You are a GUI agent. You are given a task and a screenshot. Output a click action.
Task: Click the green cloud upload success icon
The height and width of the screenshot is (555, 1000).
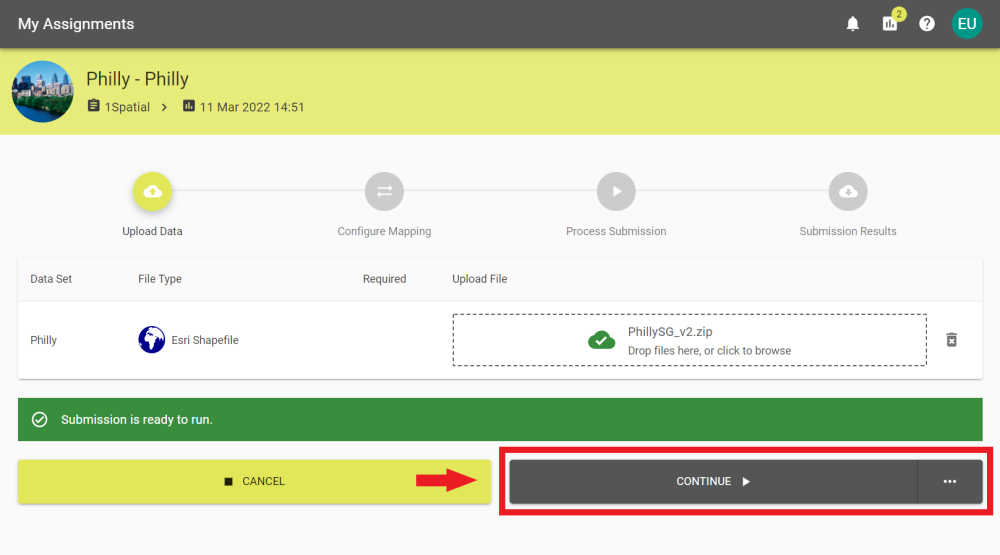pos(601,340)
